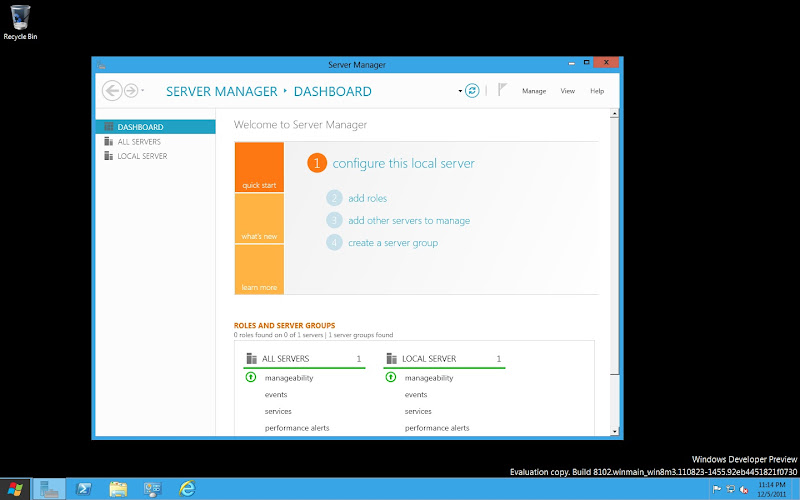Click the muted volume tray icon

coord(744,489)
